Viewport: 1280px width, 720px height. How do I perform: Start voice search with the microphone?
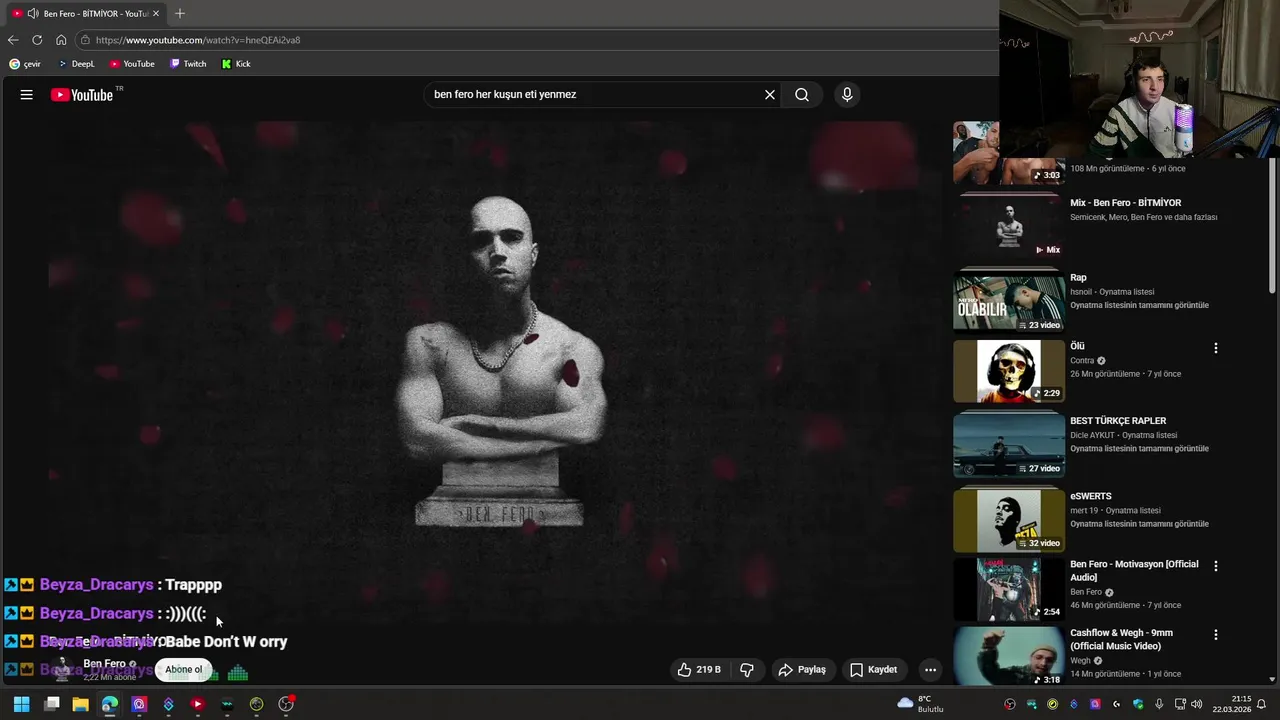pyautogui.click(x=847, y=95)
